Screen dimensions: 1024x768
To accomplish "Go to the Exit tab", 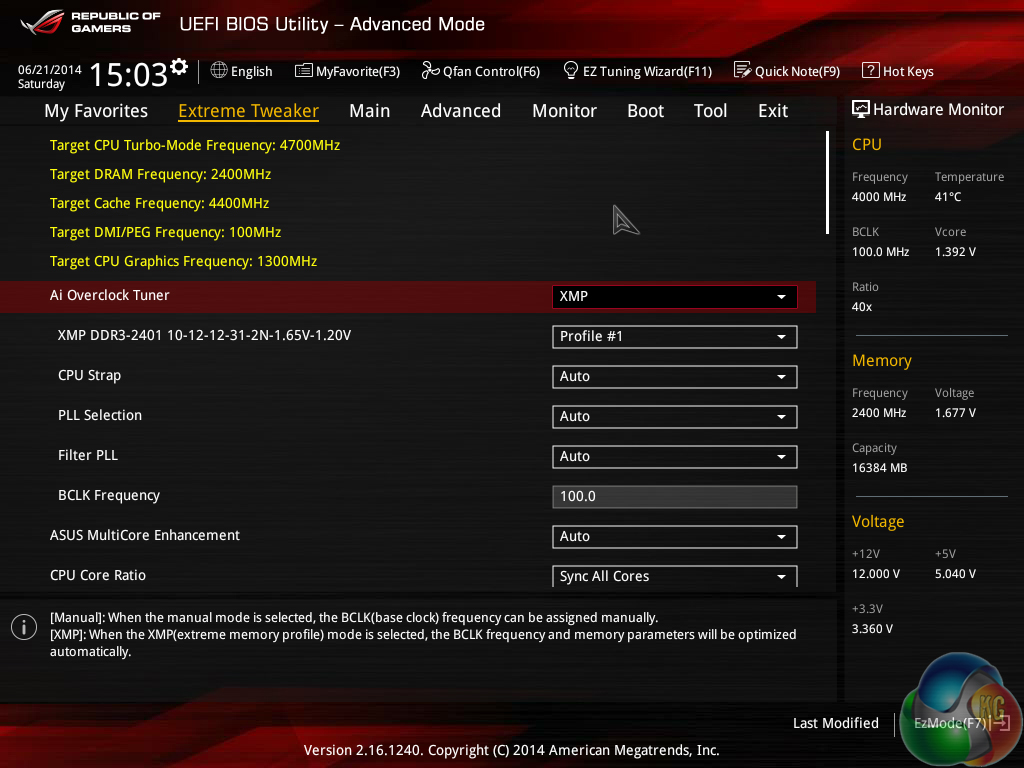I will (773, 111).
